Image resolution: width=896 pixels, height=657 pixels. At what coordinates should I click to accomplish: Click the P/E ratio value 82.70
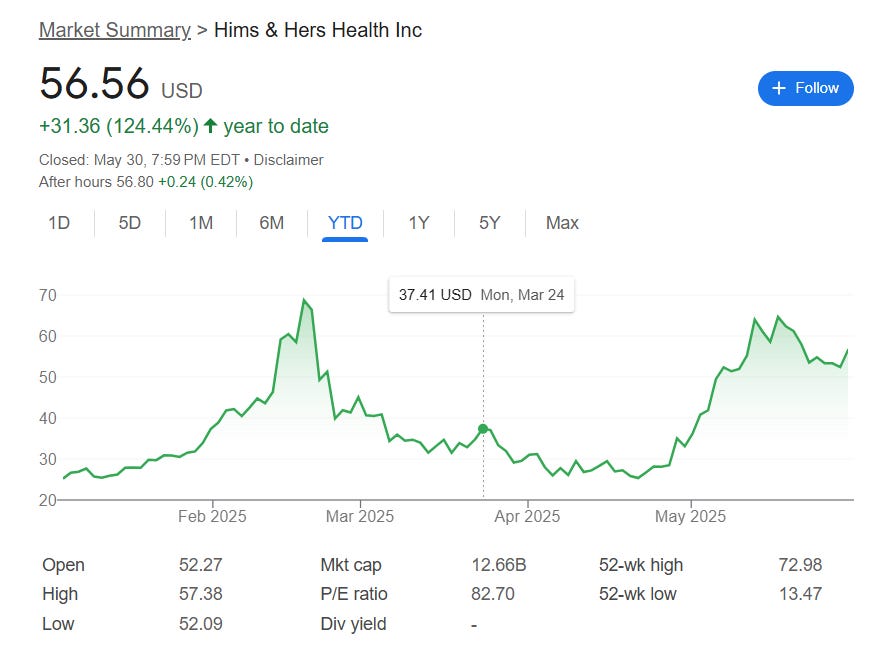[493, 594]
